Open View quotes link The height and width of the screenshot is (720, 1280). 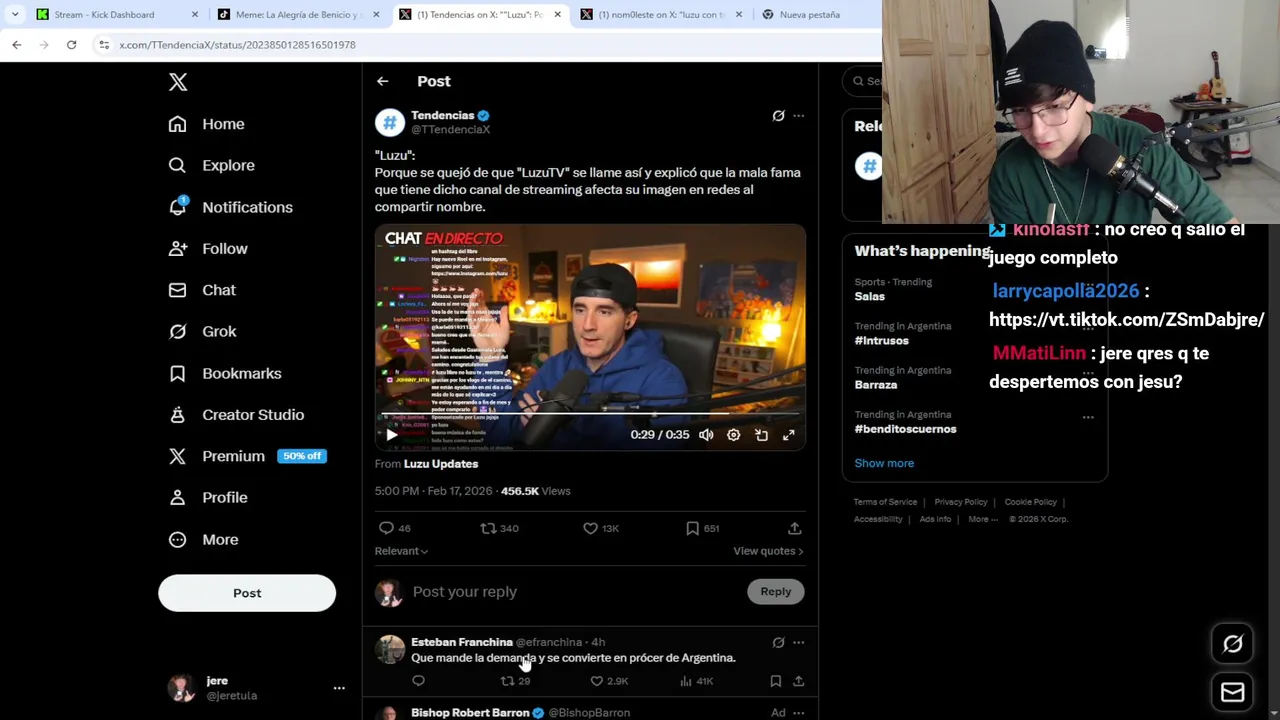coord(768,551)
